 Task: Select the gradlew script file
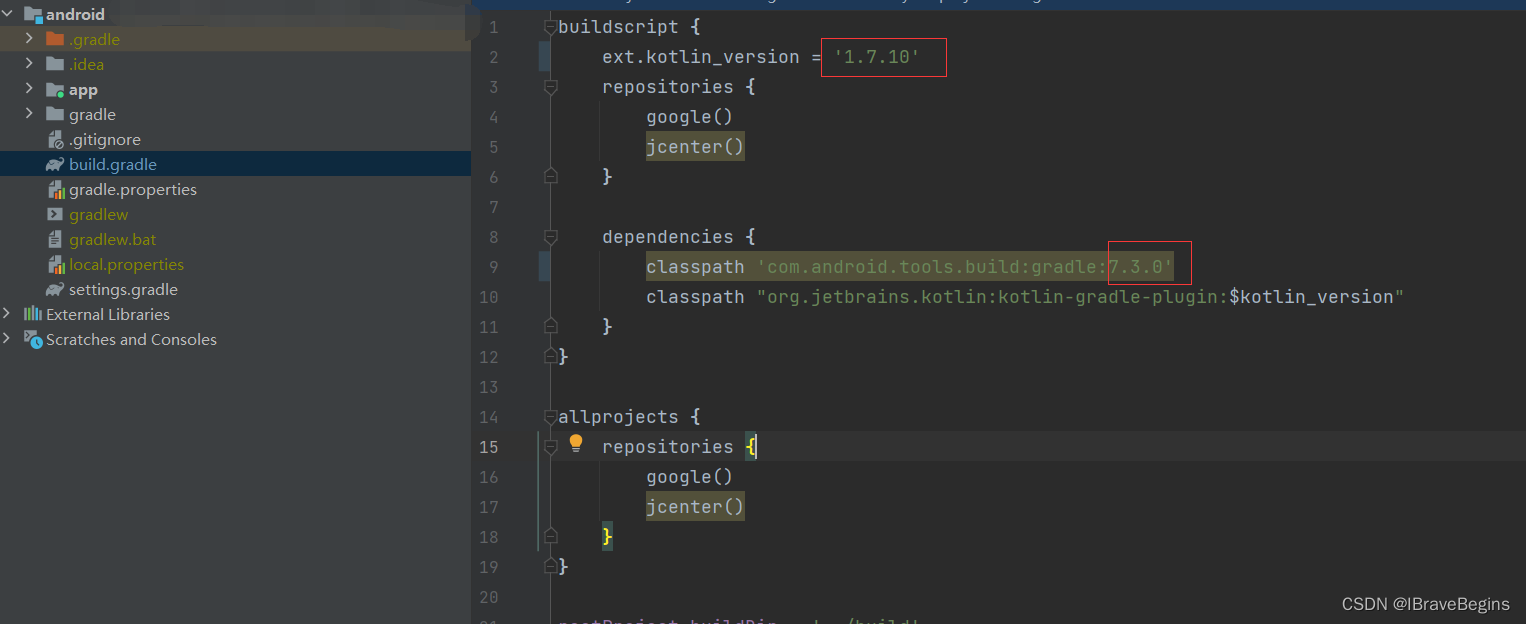tap(98, 214)
